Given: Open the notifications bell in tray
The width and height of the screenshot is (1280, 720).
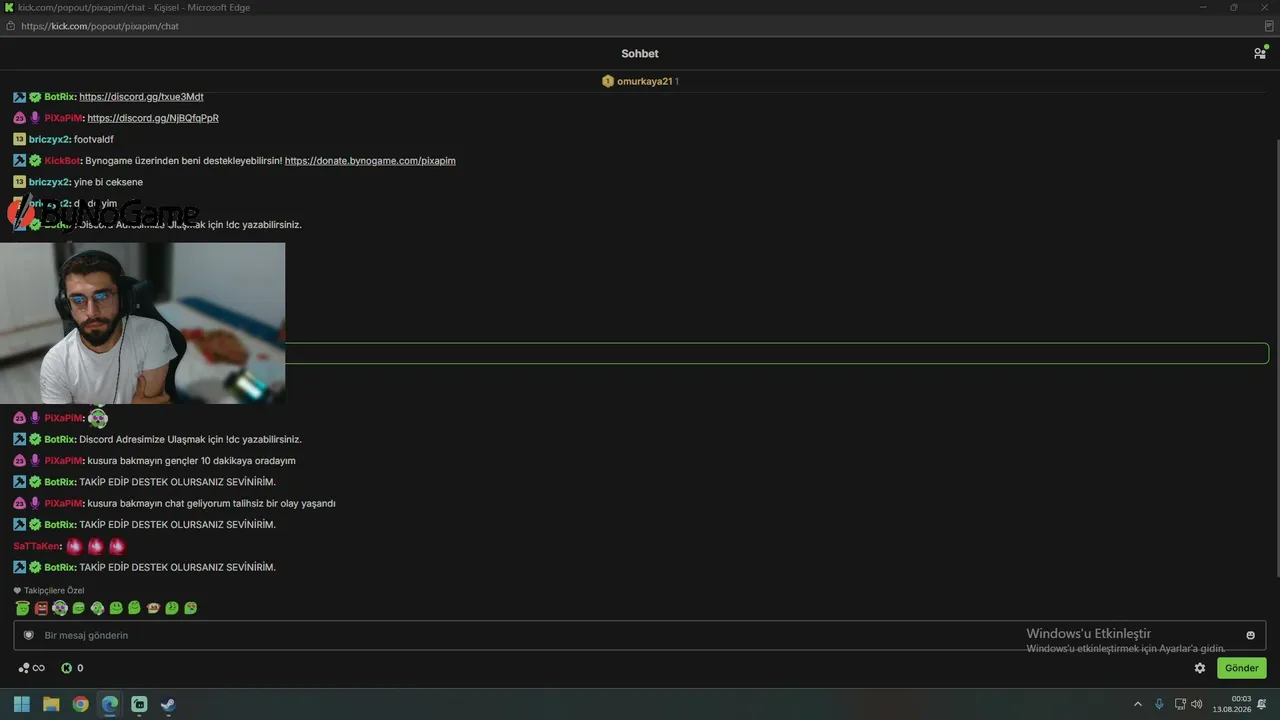Looking at the screenshot, I should pyautogui.click(x=1262, y=704).
